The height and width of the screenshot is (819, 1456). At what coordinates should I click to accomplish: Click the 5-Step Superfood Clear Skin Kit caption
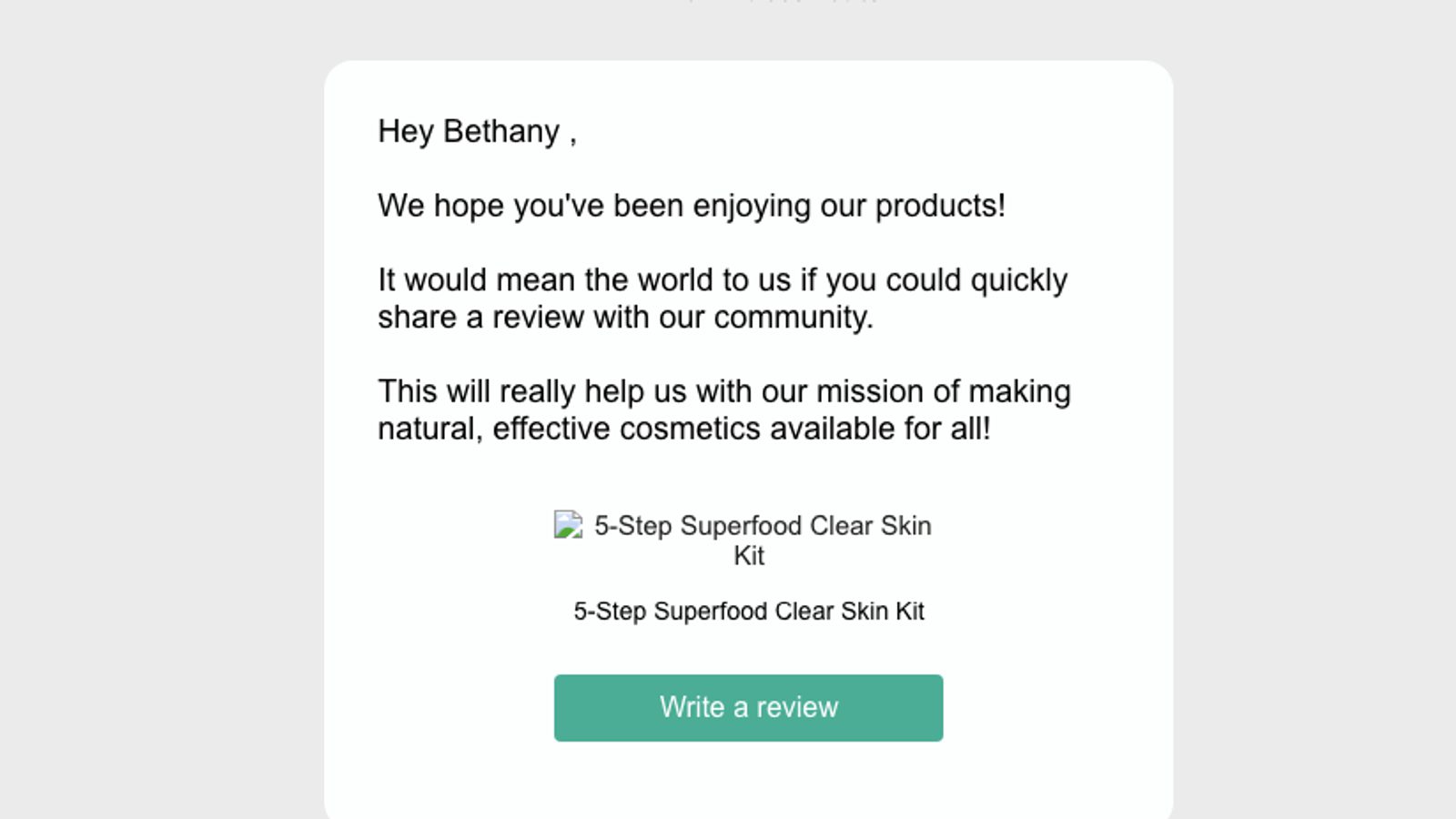(748, 612)
